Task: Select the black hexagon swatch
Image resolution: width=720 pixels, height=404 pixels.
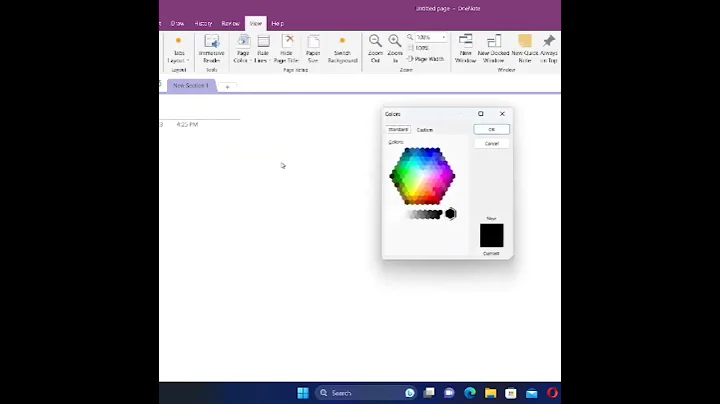Action: [450, 214]
